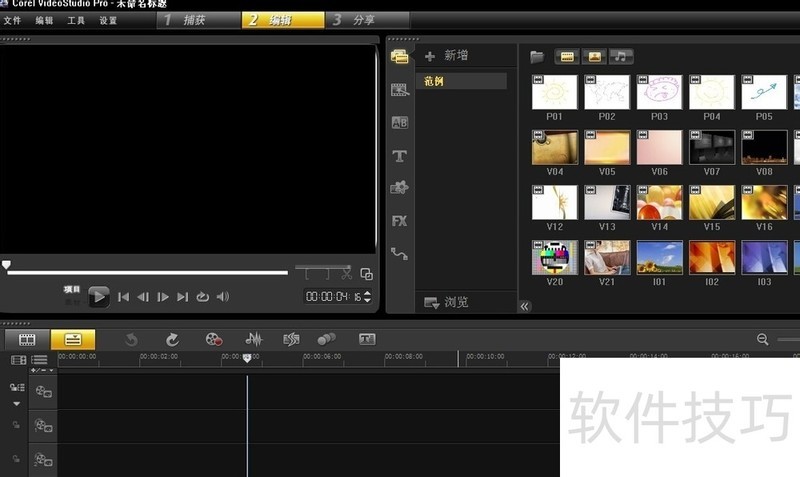Click the redo arrow in timeline toolbar
Image resolution: width=800 pixels, height=477 pixels.
(172, 340)
